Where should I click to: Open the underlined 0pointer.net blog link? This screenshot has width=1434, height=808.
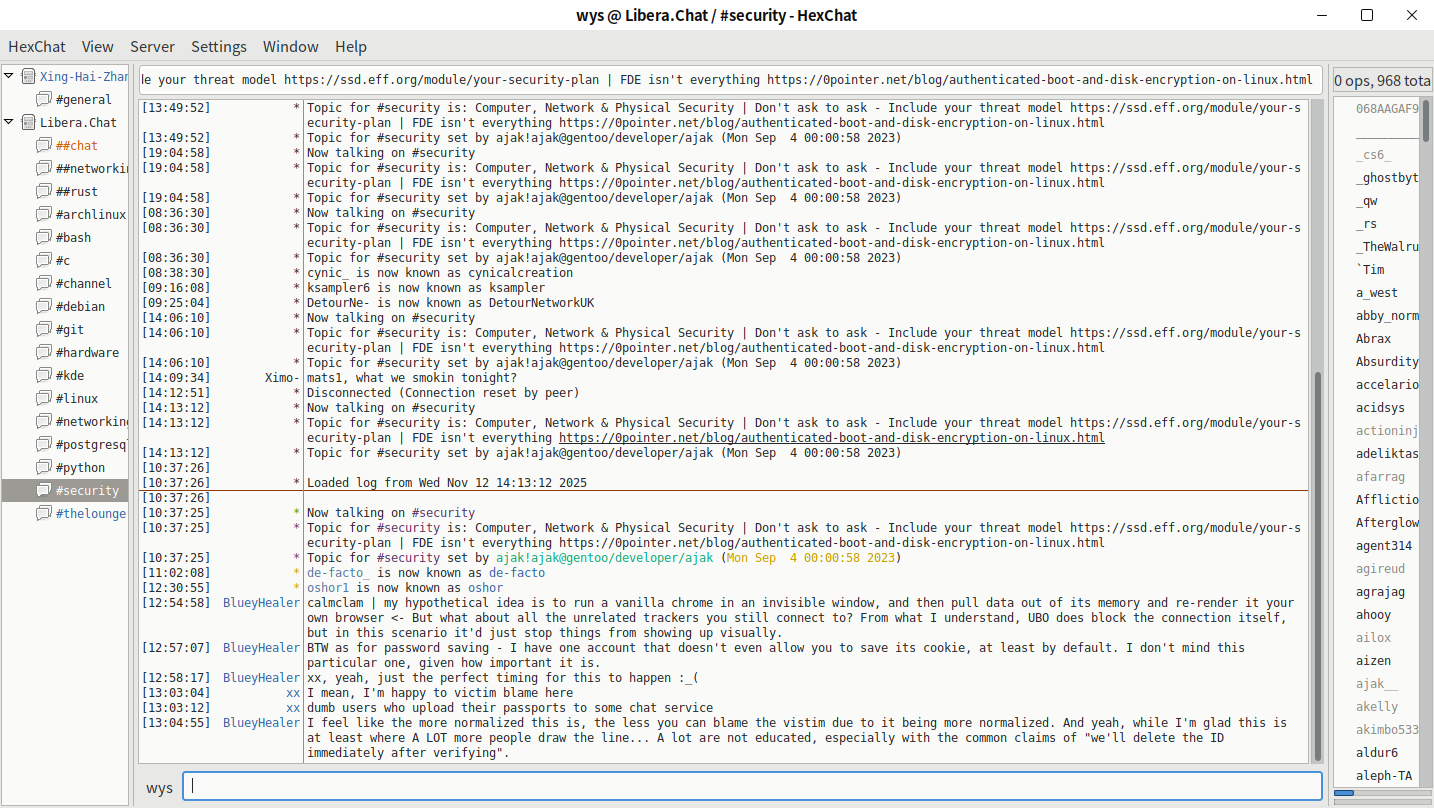pyautogui.click(x=831, y=438)
